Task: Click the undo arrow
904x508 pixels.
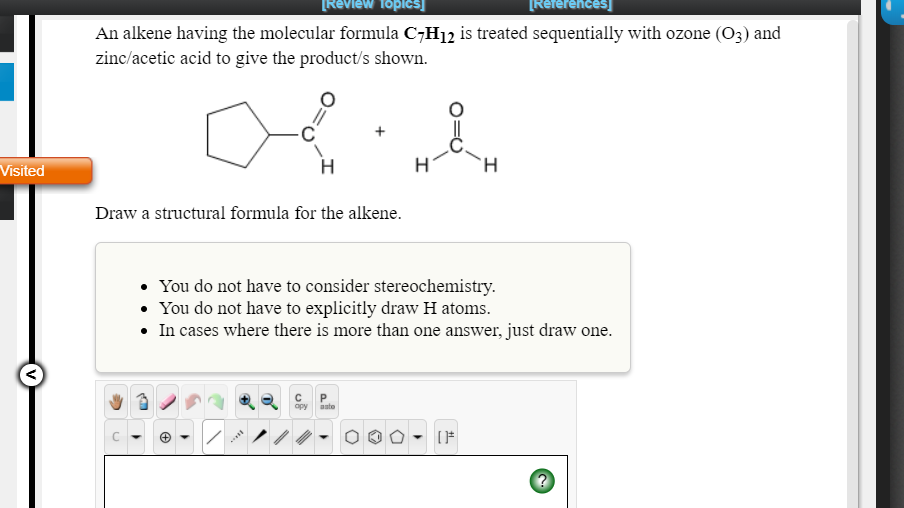Action: [193, 402]
